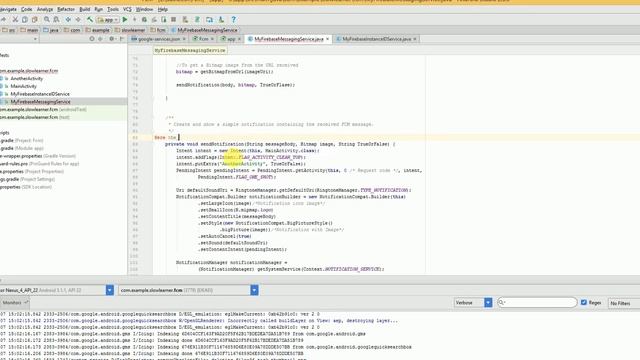The height and width of the screenshot is (360, 640).
Task: Click the Hide project panel icon
Action: click(122, 39)
